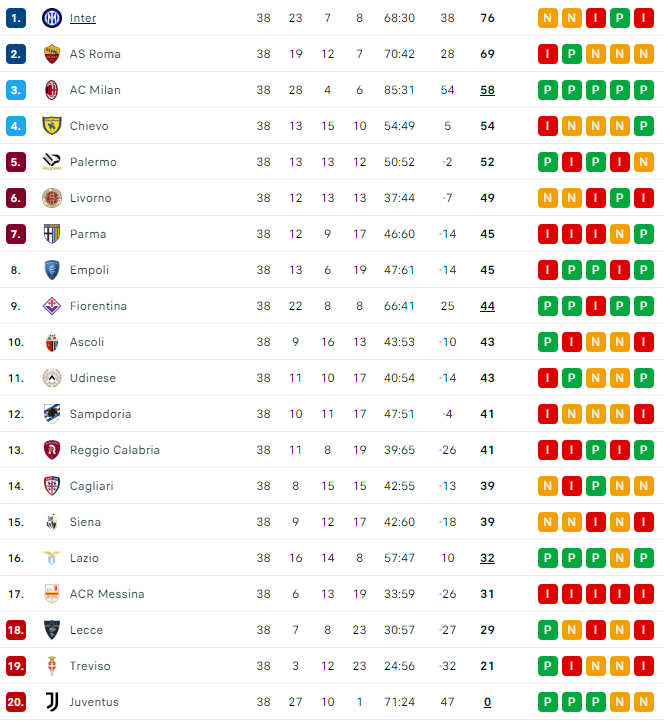Click the Chievo club logo
The image size is (667, 724).
51,126
